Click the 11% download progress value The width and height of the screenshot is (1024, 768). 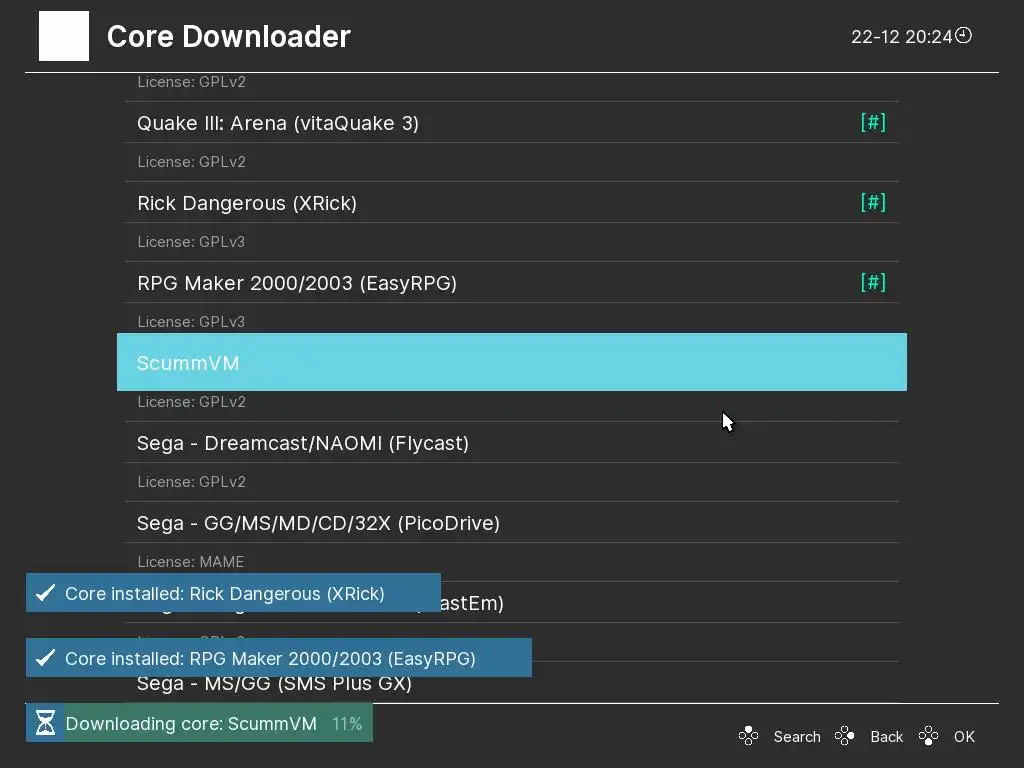347,724
